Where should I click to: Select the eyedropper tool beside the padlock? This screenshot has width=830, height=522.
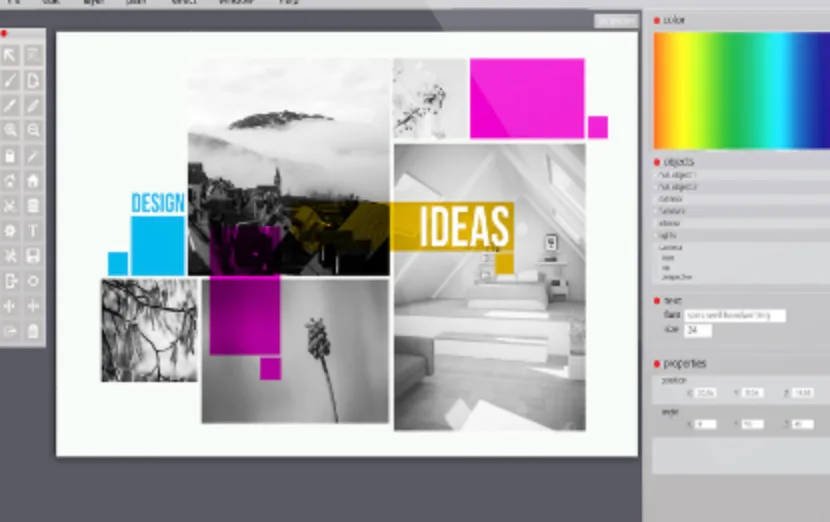[x=33, y=156]
